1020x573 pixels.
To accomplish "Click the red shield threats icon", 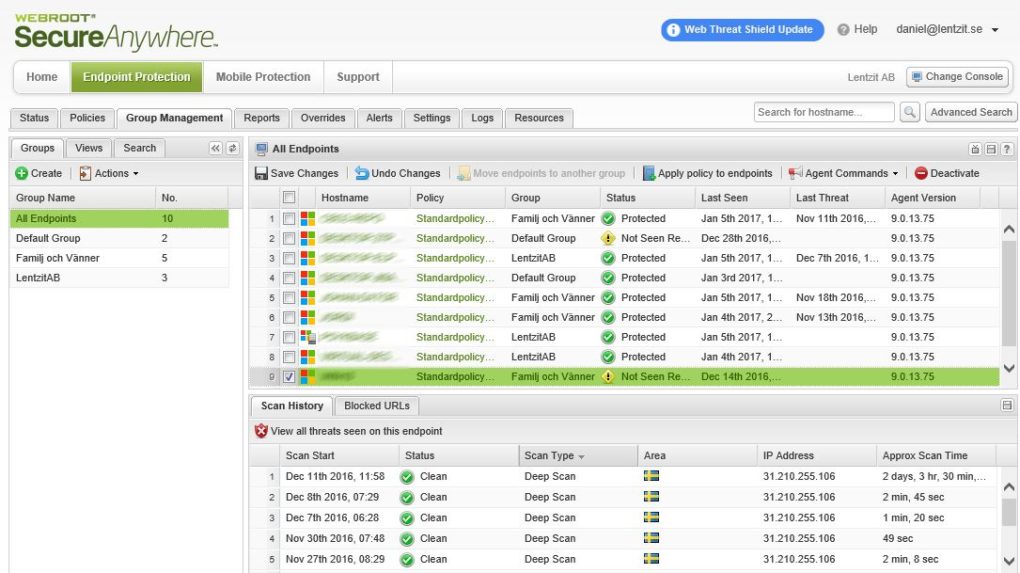I will 262,431.
